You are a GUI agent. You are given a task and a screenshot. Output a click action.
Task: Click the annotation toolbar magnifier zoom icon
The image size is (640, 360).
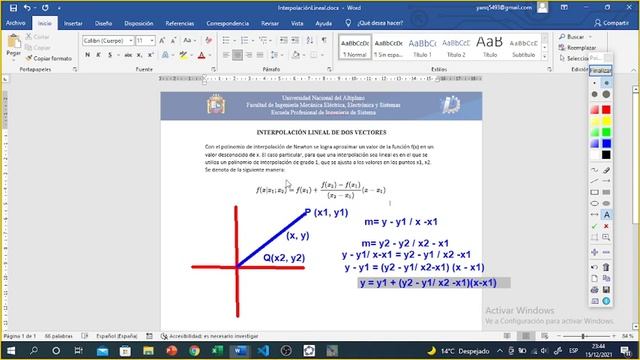pos(606,237)
